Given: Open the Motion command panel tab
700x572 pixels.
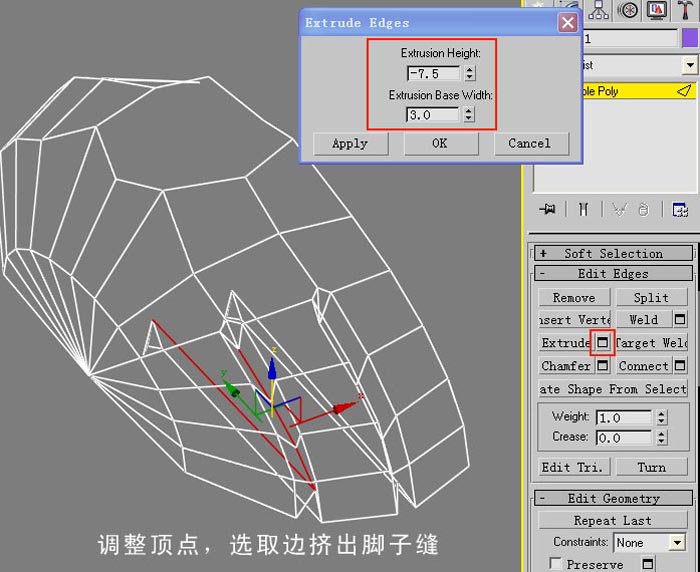Looking at the screenshot, I should tap(628, 10).
